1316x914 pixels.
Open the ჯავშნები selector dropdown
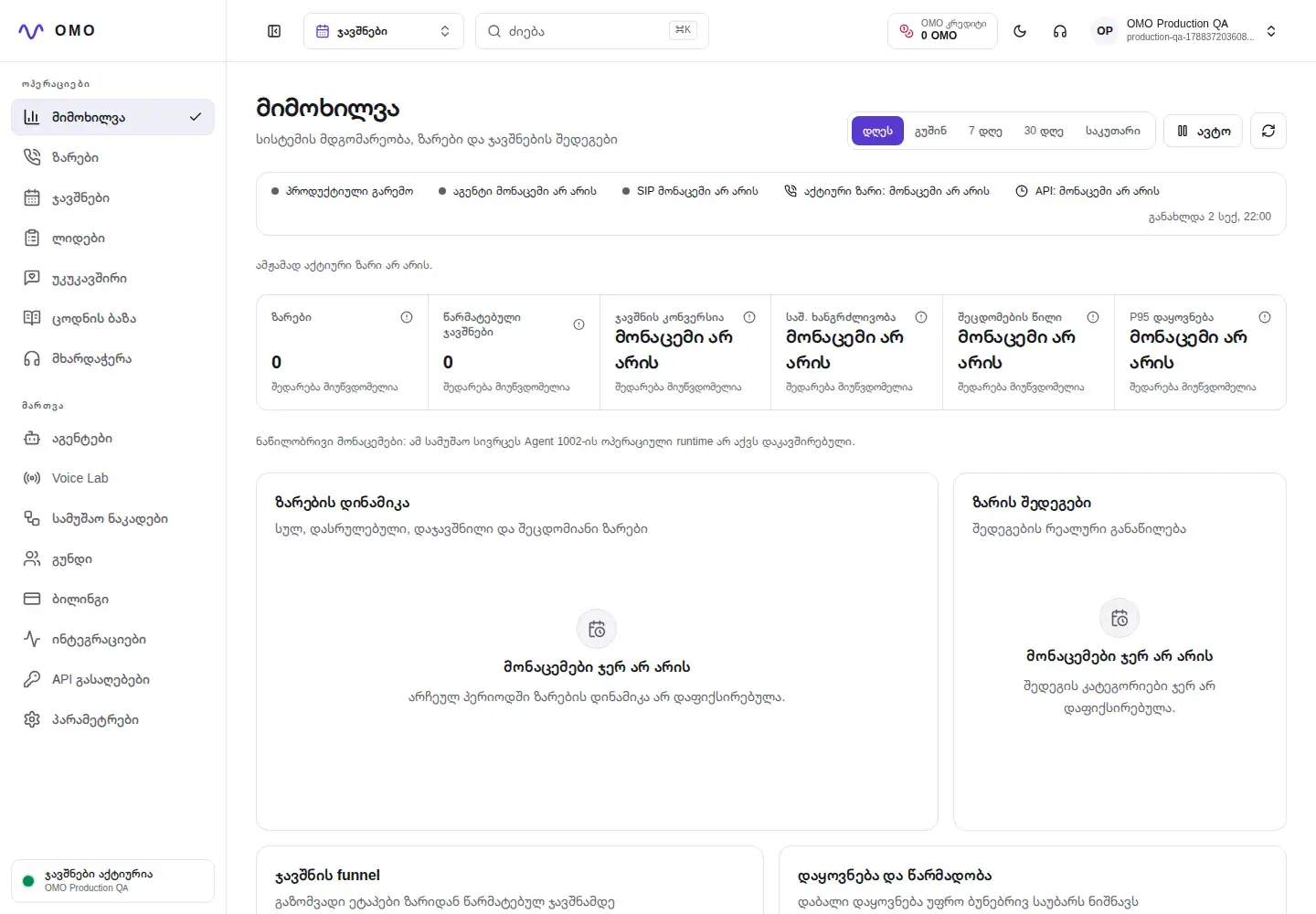(x=384, y=31)
